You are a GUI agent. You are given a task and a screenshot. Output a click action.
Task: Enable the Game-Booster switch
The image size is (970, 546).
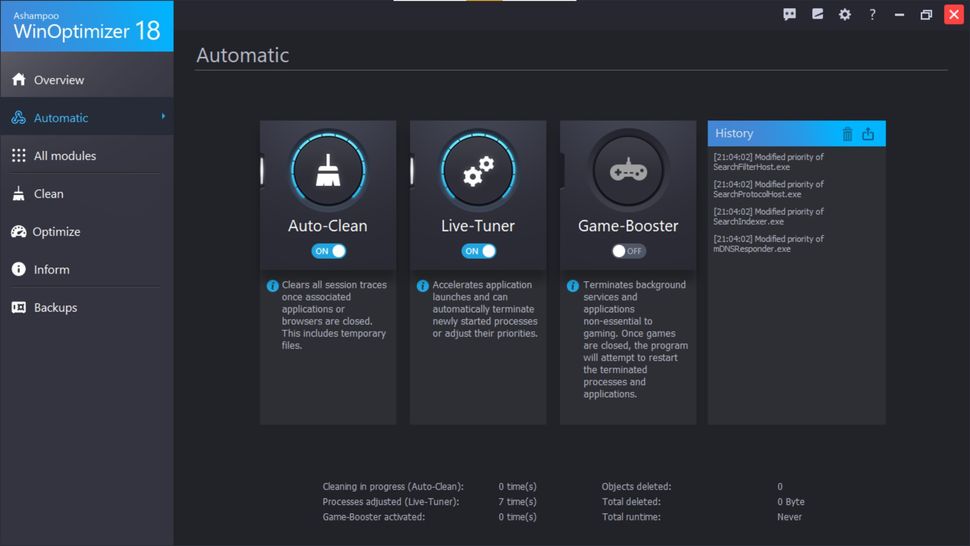click(629, 251)
